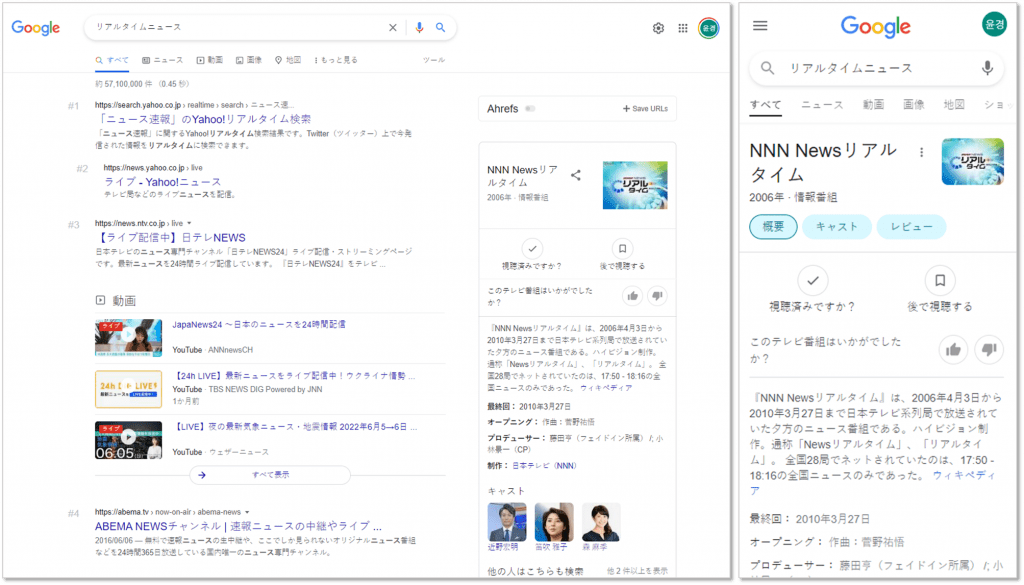Open 日本テレビ (NNN) link

pos(544,466)
